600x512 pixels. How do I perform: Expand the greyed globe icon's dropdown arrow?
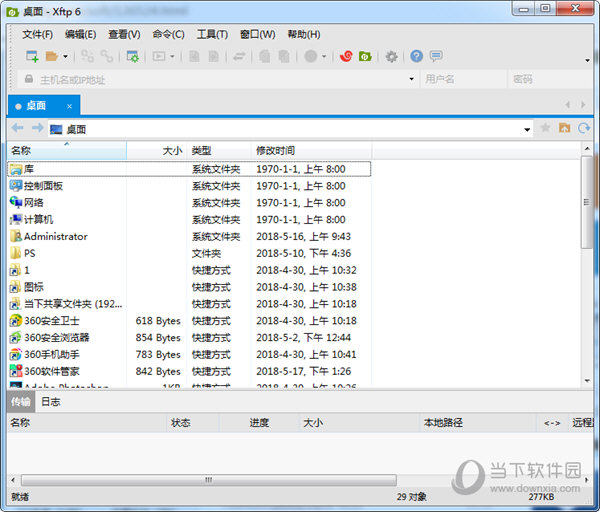point(324,57)
